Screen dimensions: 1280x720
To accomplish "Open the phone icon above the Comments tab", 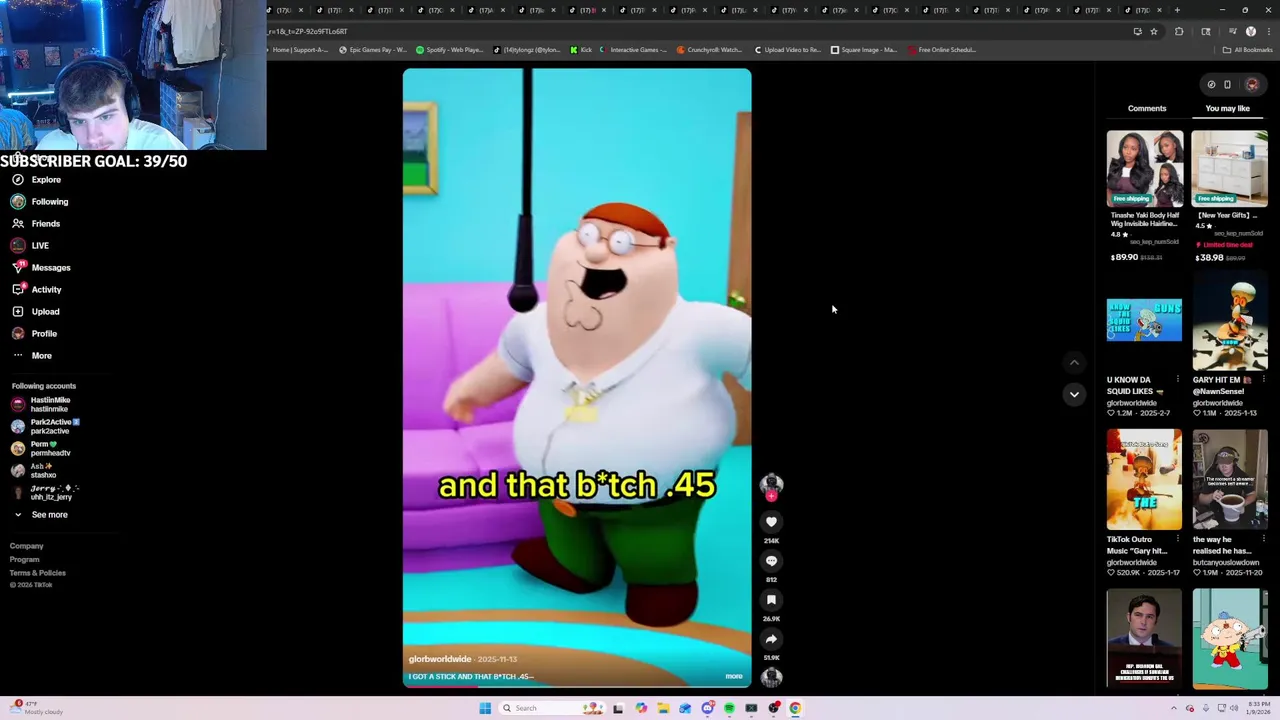I will 1227,84.
